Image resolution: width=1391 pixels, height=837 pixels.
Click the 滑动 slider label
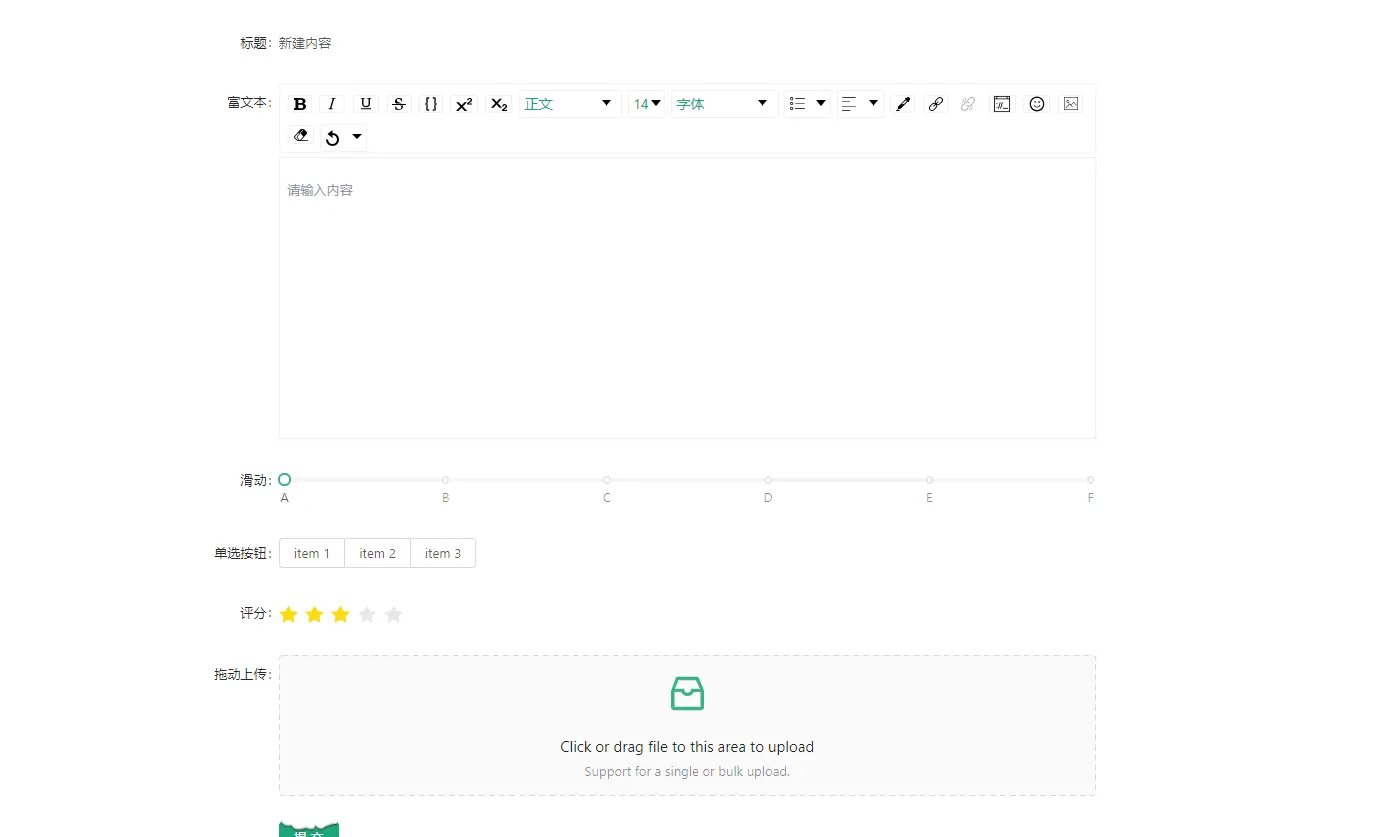point(255,480)
